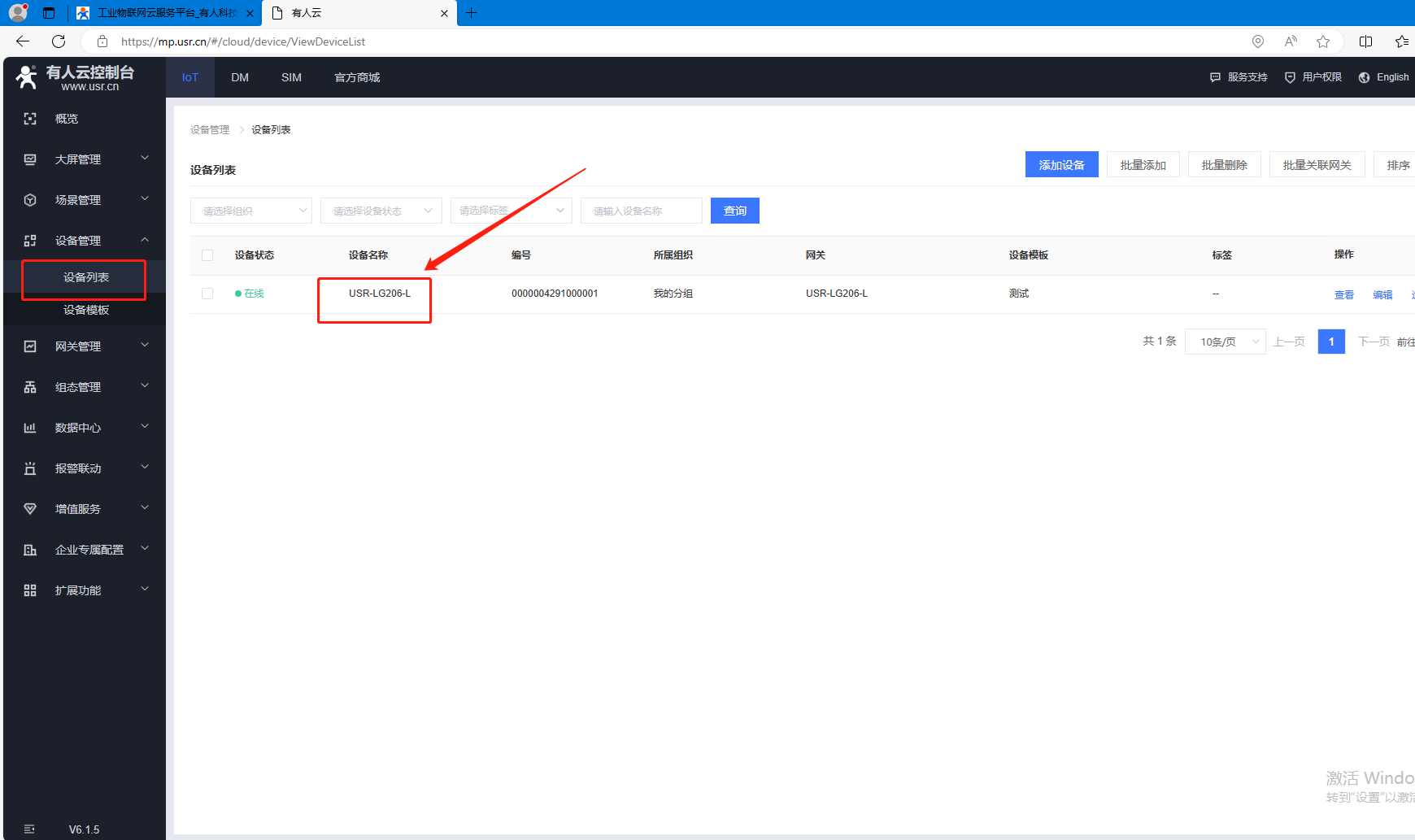Click the 扩展功能 grid icon
Image resolution: width=1415 pixels, height=840 pixels.
[30, 590]
